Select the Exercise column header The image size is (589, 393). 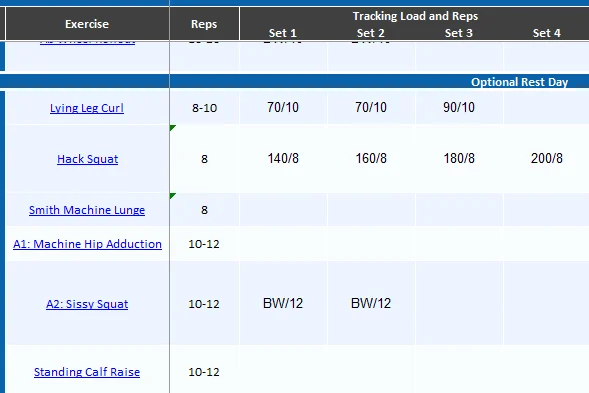point(87,24)
